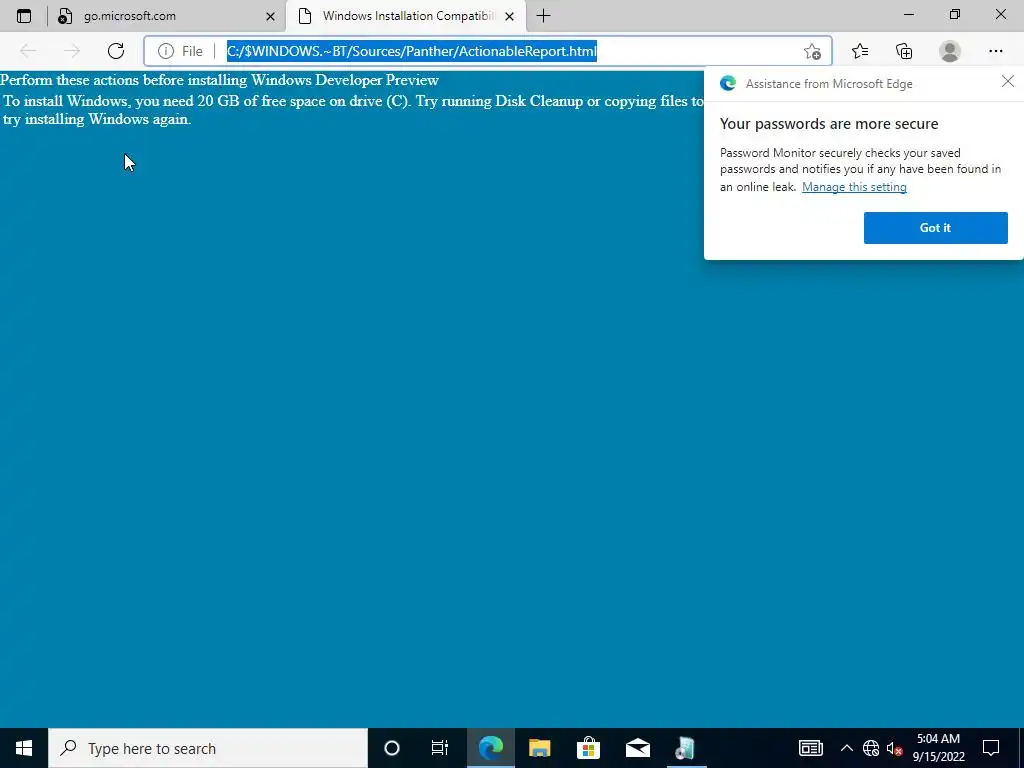Open the Mail app from taskbar
1024x768 pixels.
(x=637, y=748)
